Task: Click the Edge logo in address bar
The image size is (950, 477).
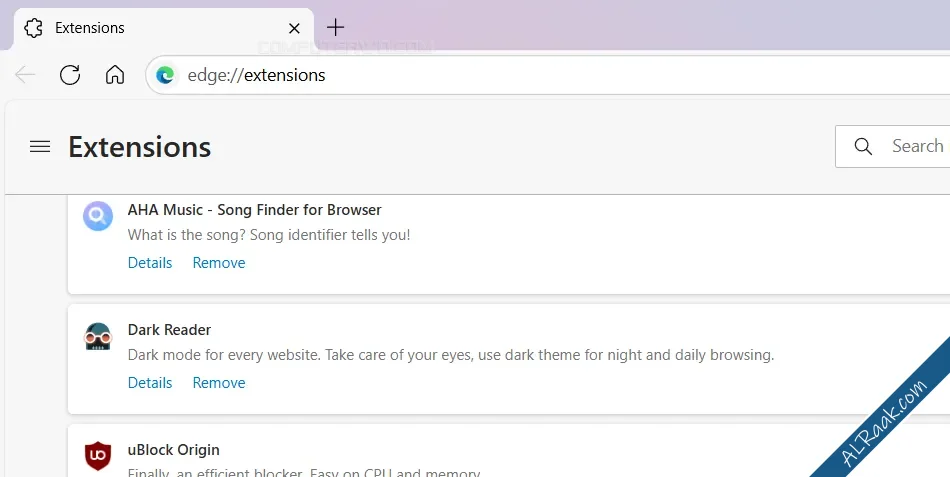Action: (165, 75)
